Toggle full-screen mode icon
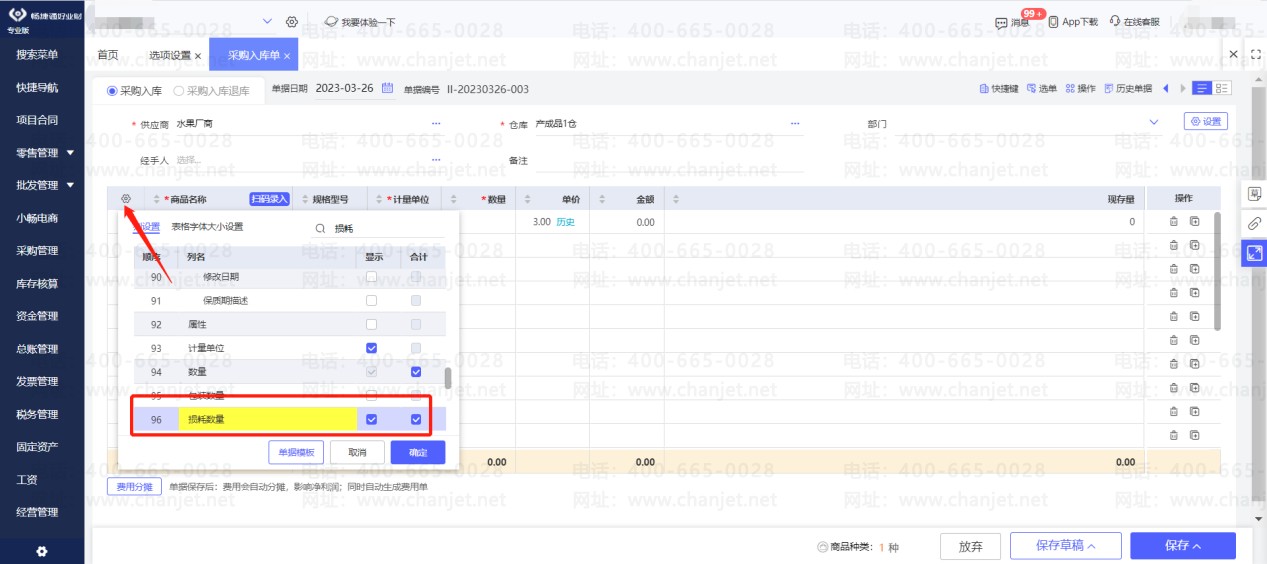 [1254, 54]
